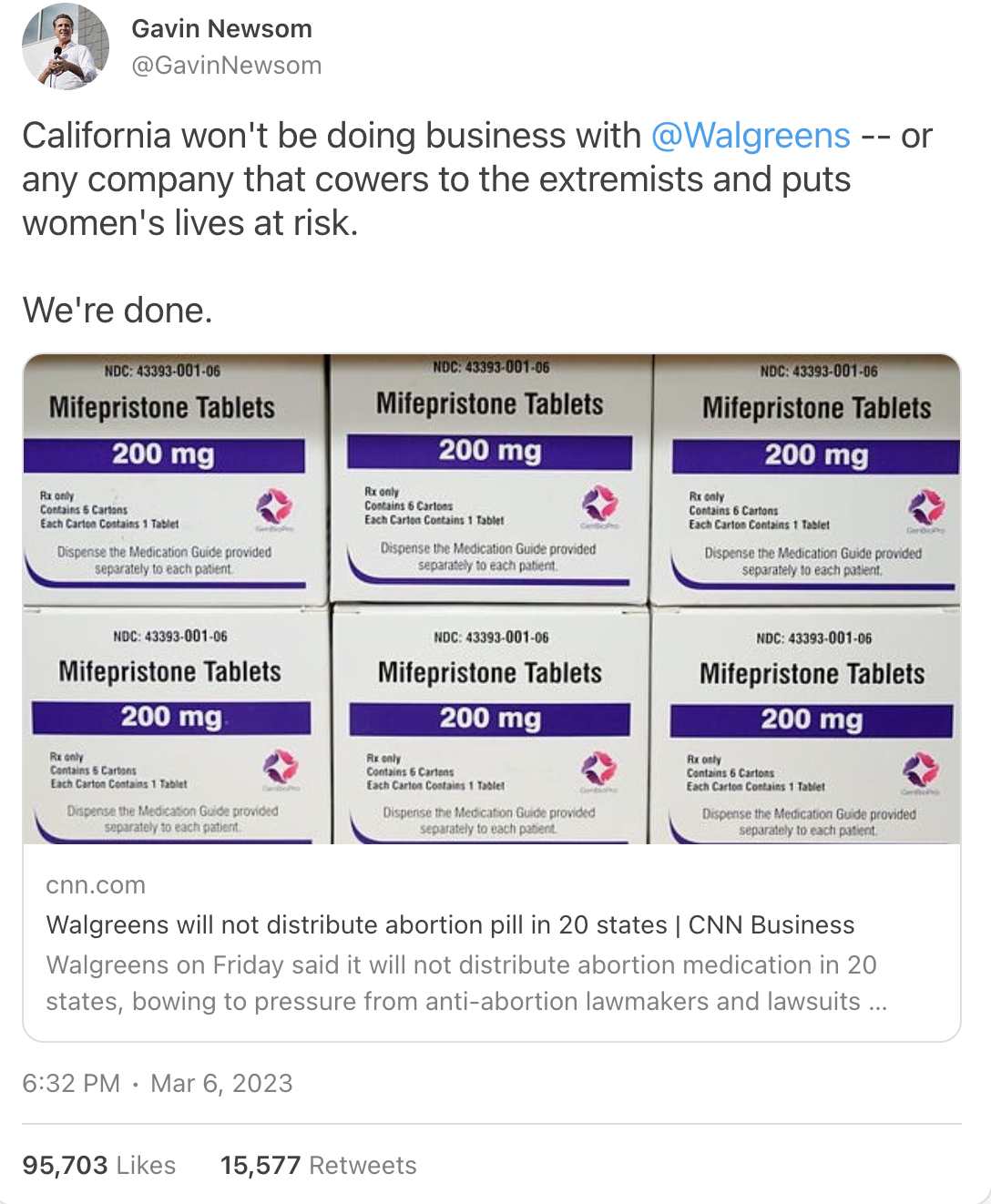Open the 6:32 PM timestamp
Image resolution: width=991 pixels, height=1204 pixels.
pyautogui.click(x=71, y=1083)
